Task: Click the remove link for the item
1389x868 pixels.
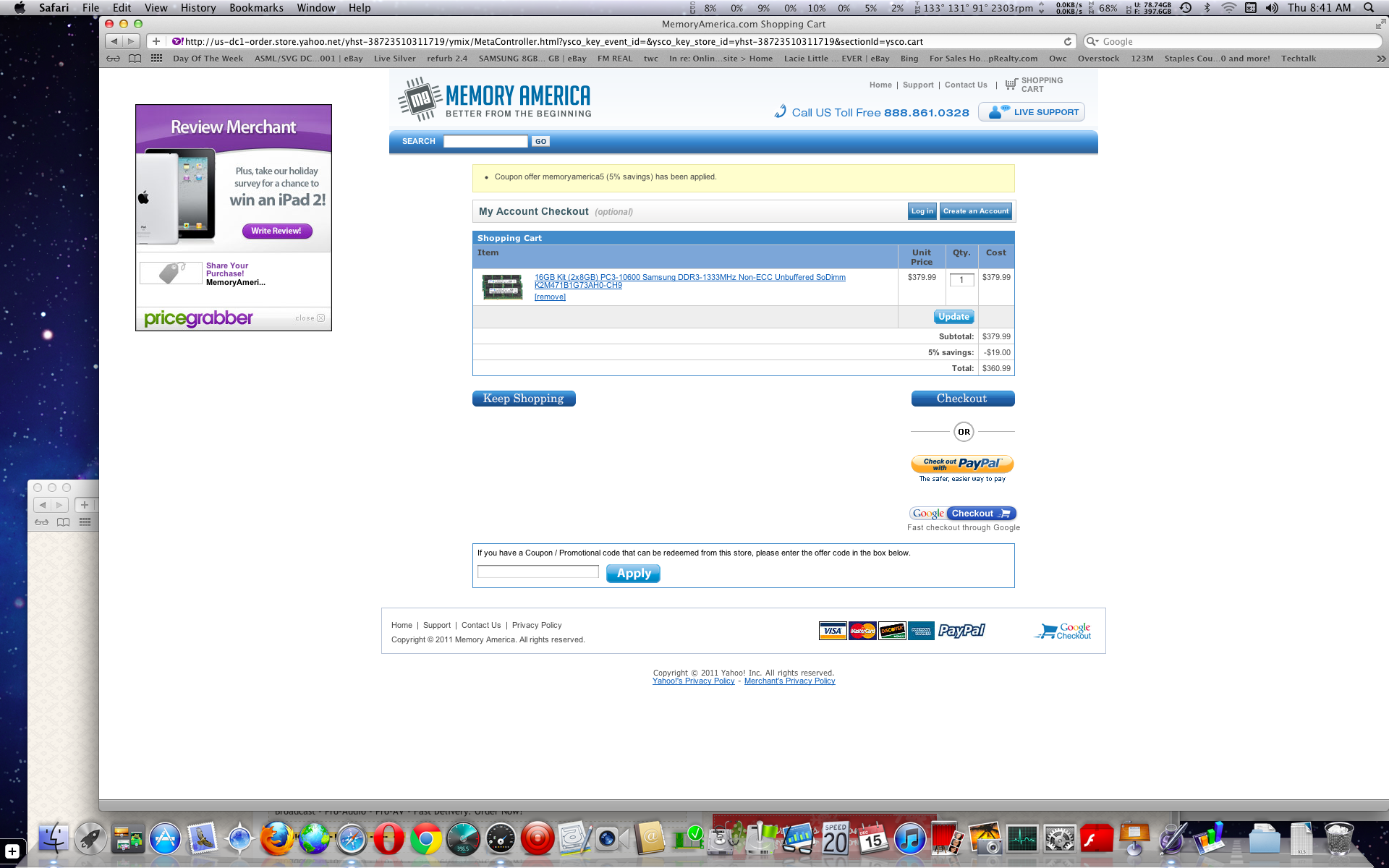Action: point(550,297)
